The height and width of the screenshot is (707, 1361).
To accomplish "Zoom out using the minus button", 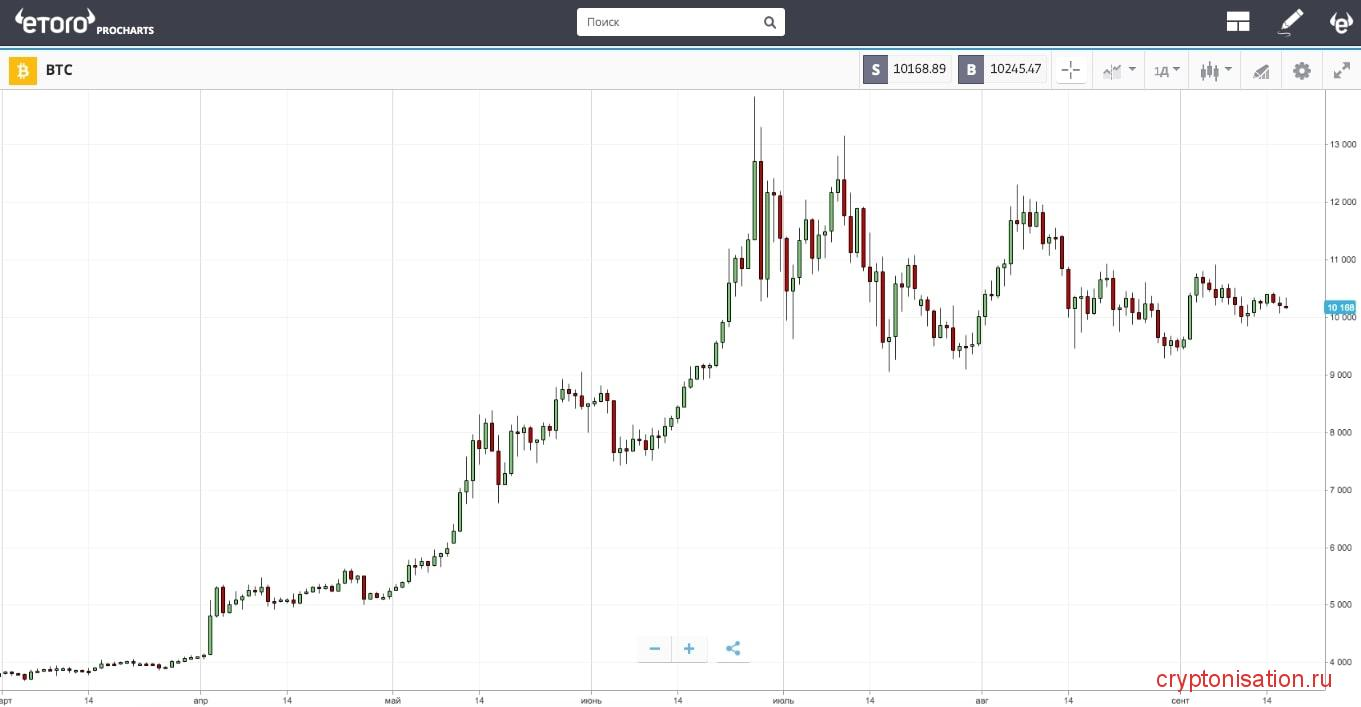I will pyautogui.click(x=654, y=648).
